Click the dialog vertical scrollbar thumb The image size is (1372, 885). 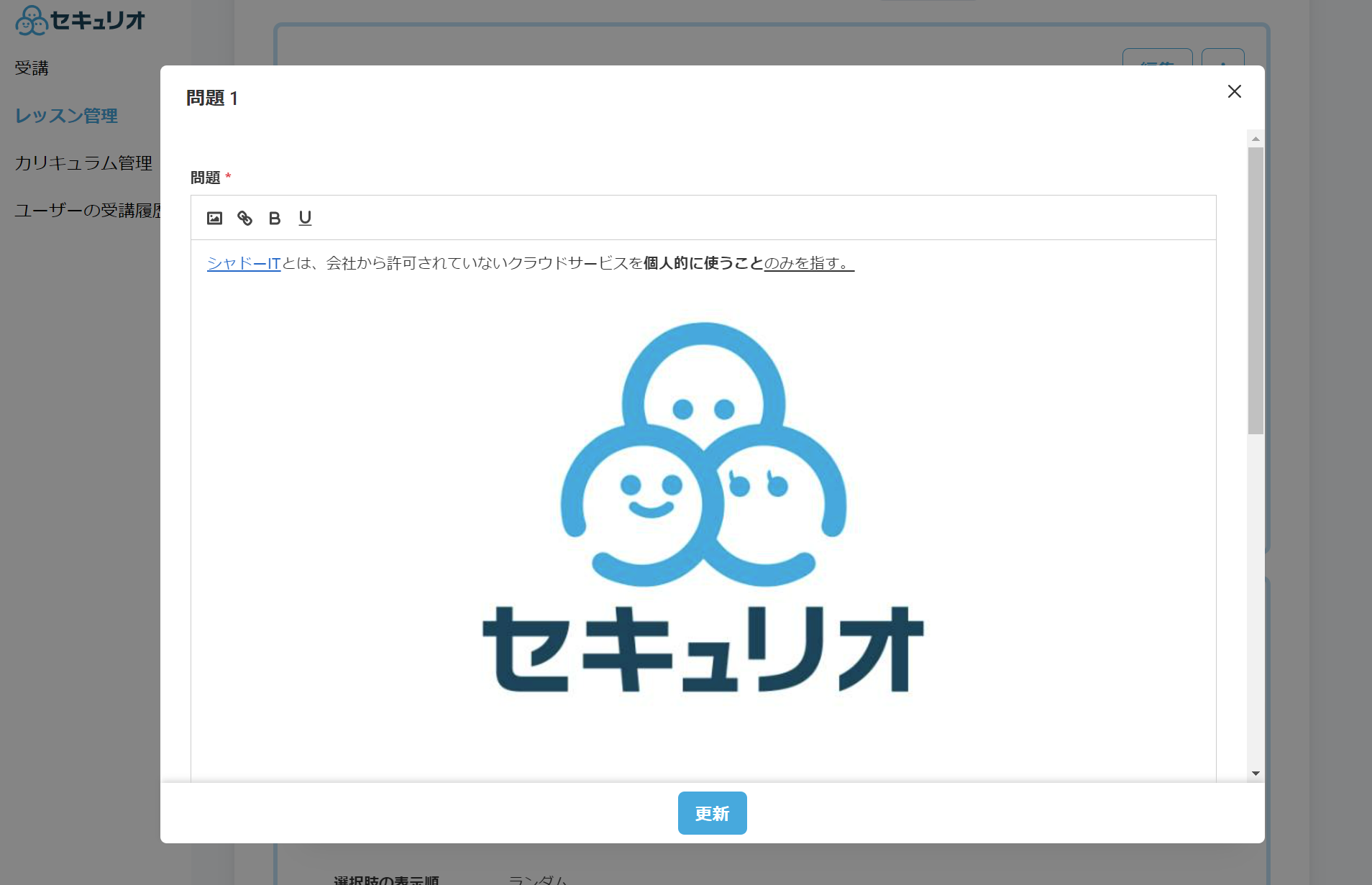[x=1256, y=291]
